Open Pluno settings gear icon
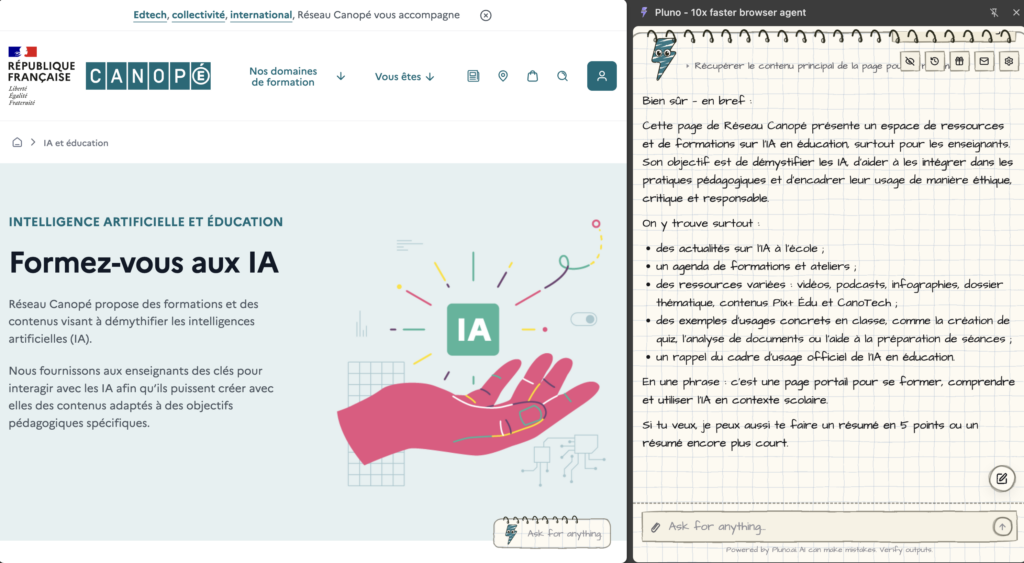 click(x=1009, y=61)
